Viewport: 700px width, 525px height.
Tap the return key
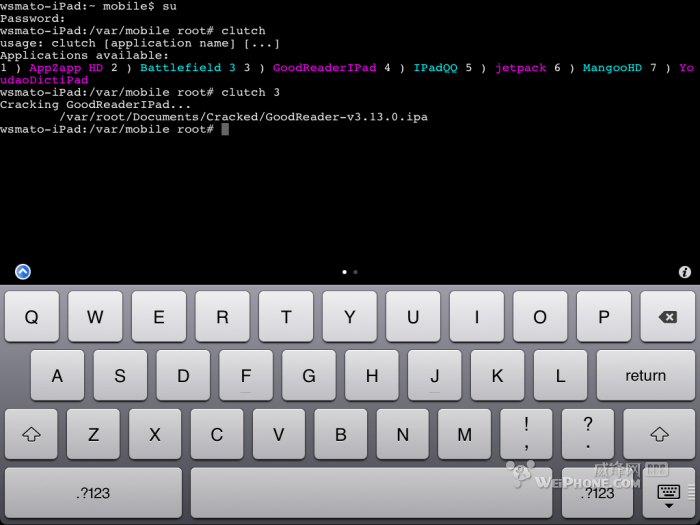646,375
